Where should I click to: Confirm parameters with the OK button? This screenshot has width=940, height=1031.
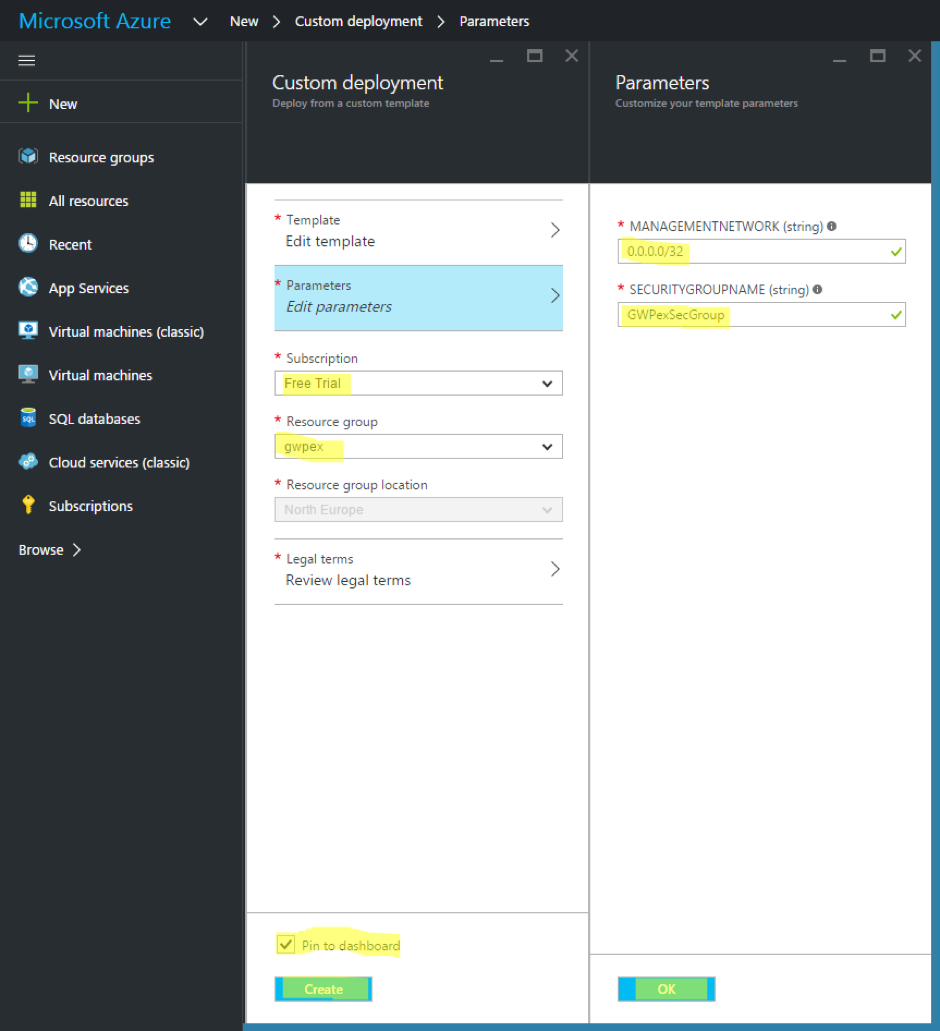(667, 989)
